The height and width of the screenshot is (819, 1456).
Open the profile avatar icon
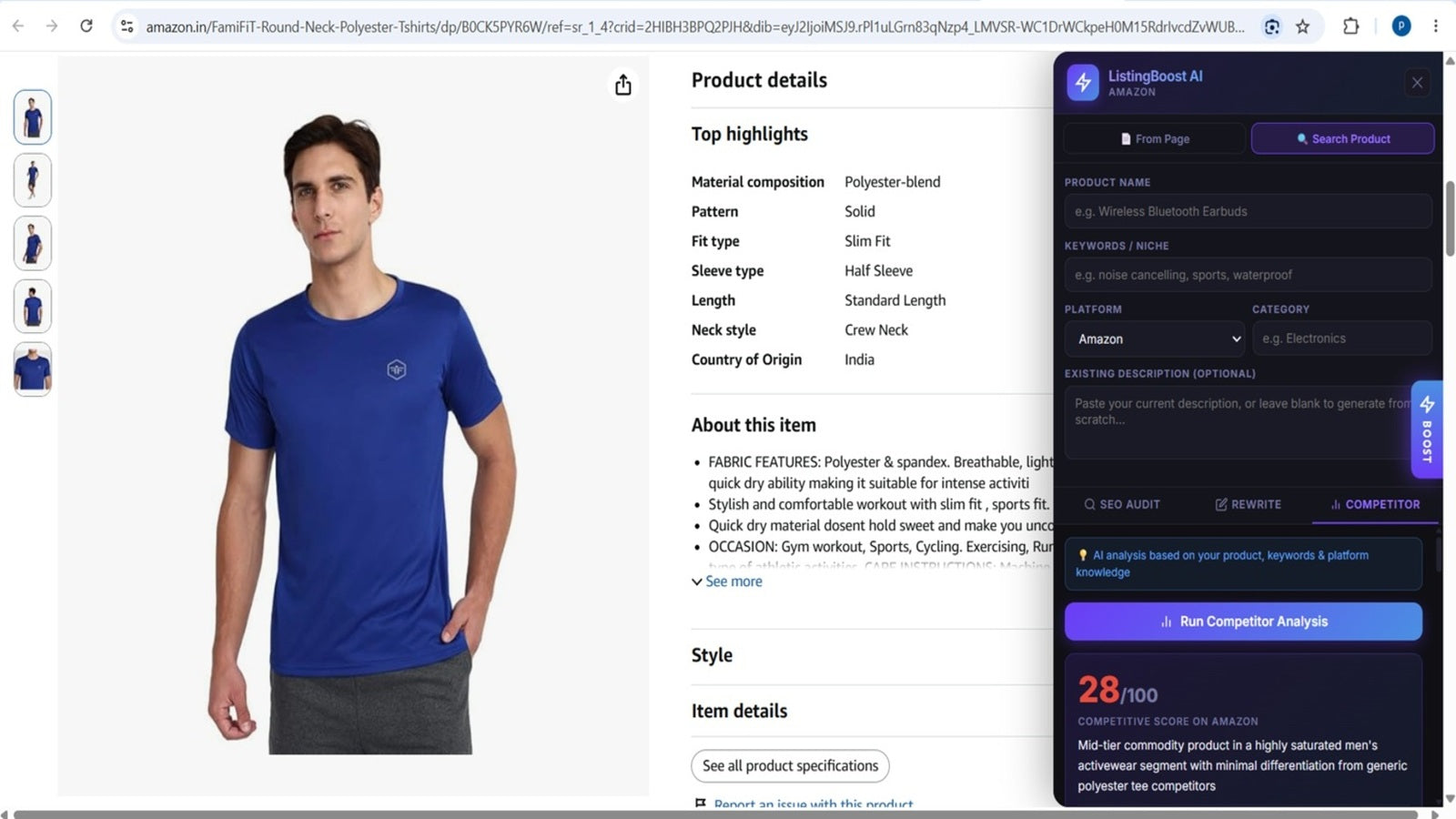[x=1401, y=26]
